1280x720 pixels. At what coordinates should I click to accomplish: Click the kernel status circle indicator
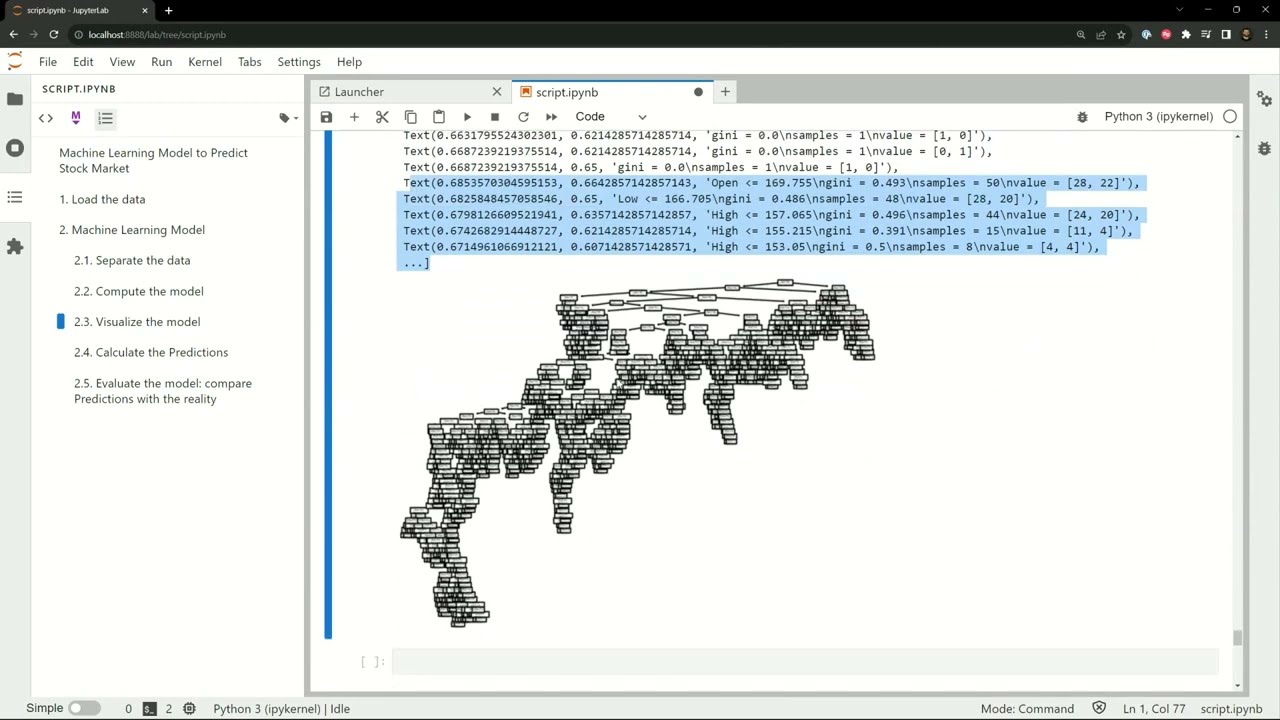click(1230, 117)
